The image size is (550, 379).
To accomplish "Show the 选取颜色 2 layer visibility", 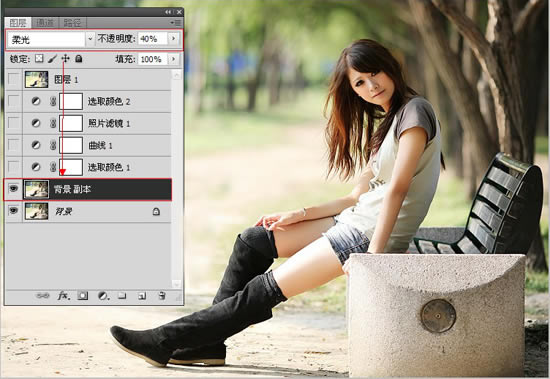I will point(13,101).
